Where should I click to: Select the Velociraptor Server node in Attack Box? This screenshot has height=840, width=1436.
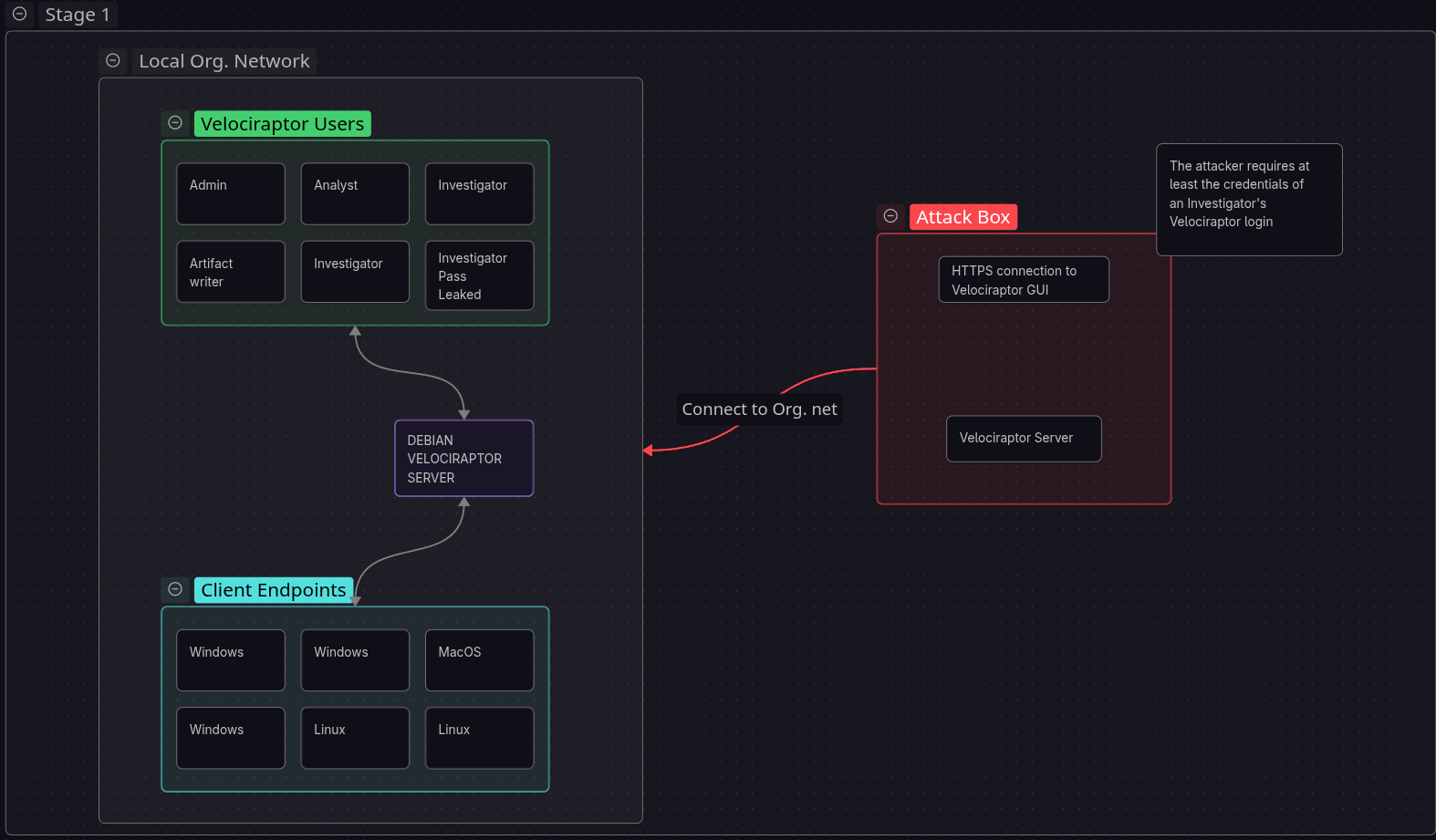coord(1024,439)
